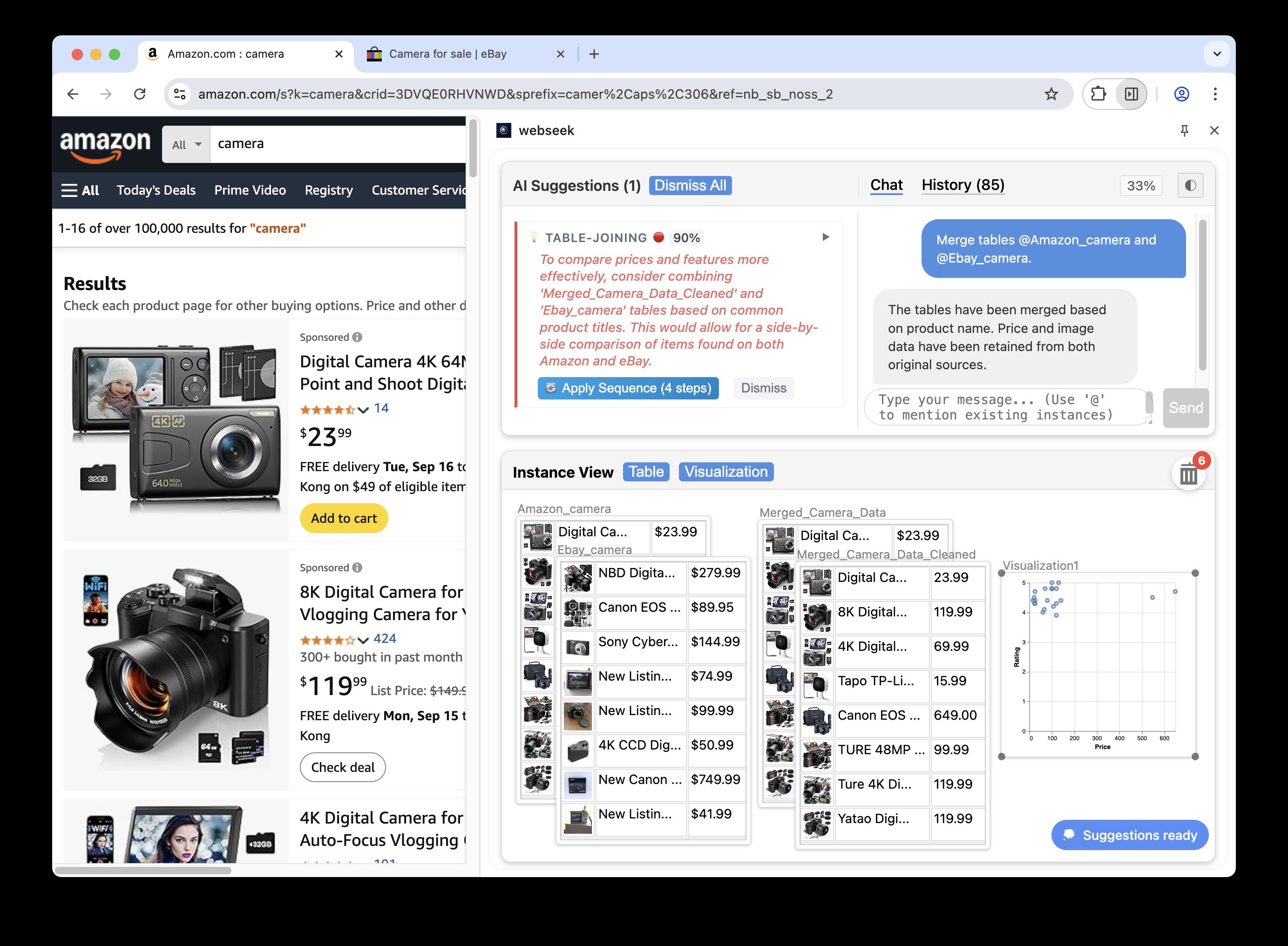Click the Sponsored info icon on first result
This screenshot has height=946, width=1288.
click(357, 337)
